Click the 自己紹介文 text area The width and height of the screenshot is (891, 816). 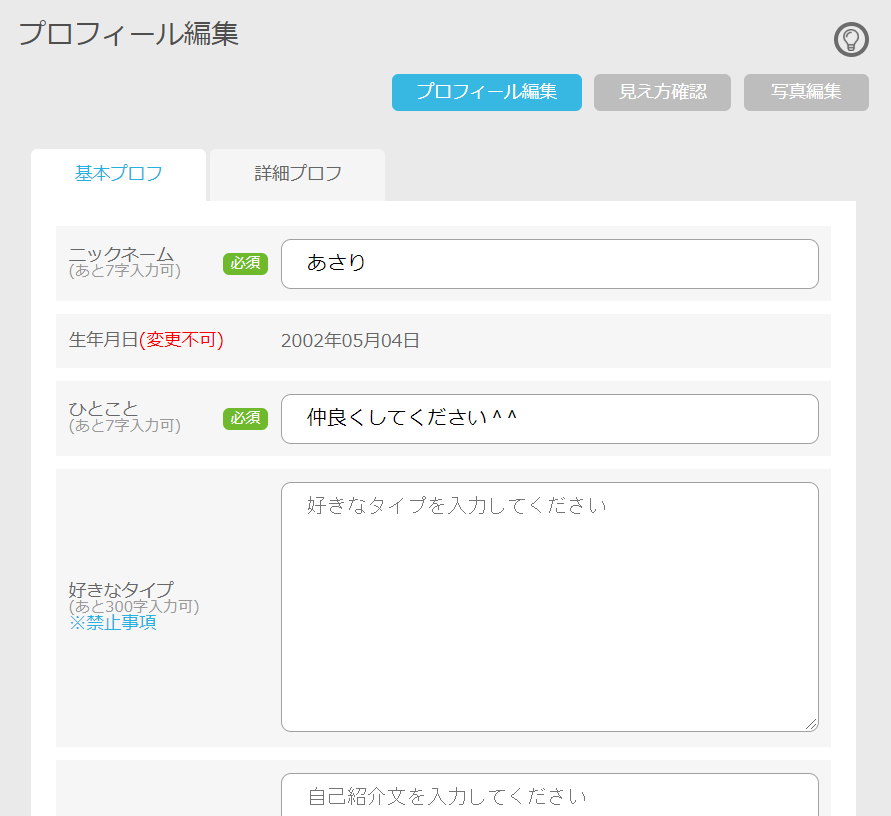[x=549, y=795]
